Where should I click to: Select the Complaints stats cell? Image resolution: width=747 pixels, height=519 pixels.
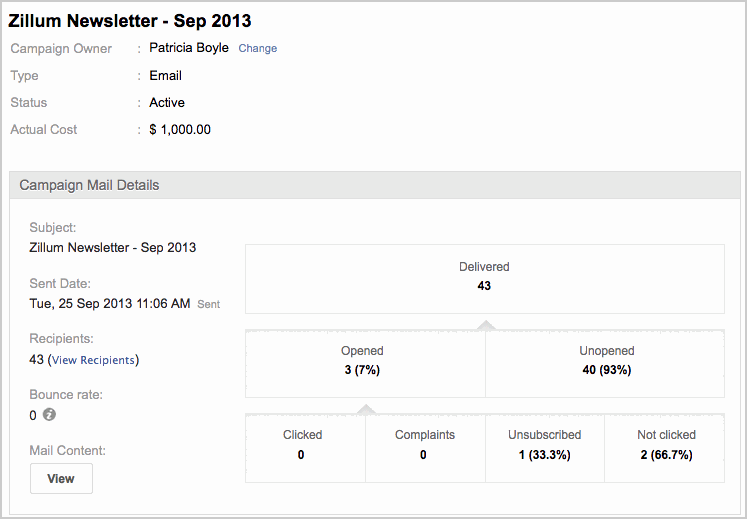[x=425, y=445]
